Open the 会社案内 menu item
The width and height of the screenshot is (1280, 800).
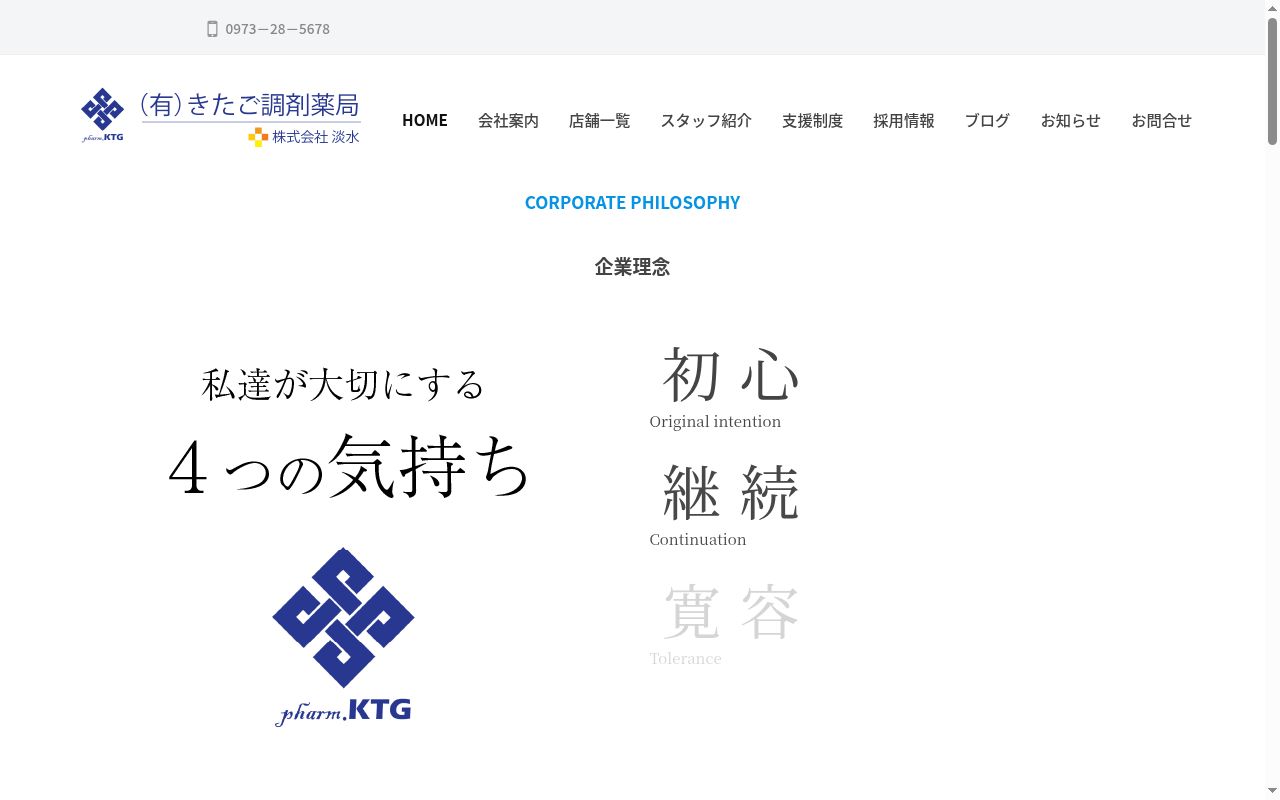[x=508, y=120]
